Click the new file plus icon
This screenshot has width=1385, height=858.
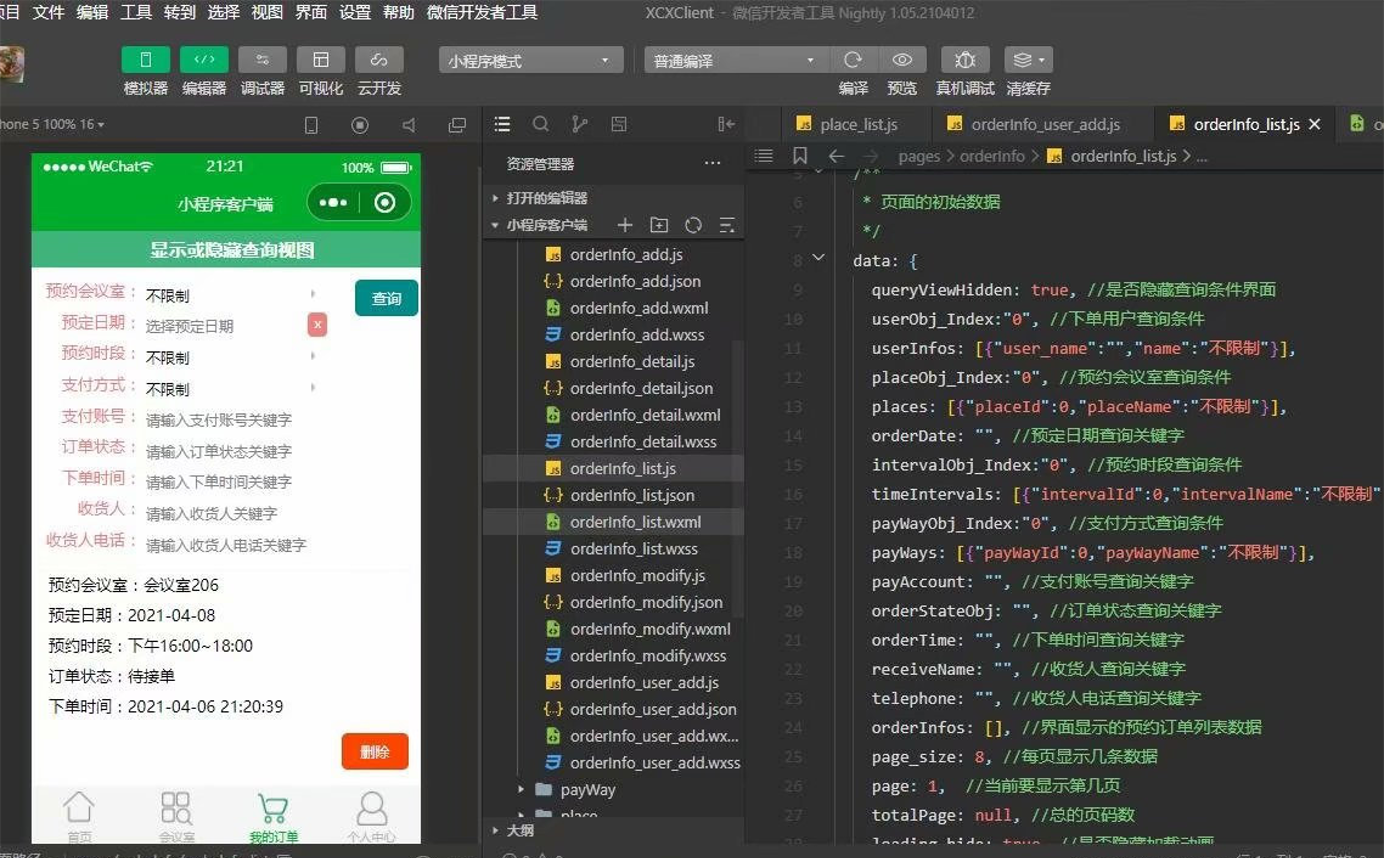coord(625,225)
